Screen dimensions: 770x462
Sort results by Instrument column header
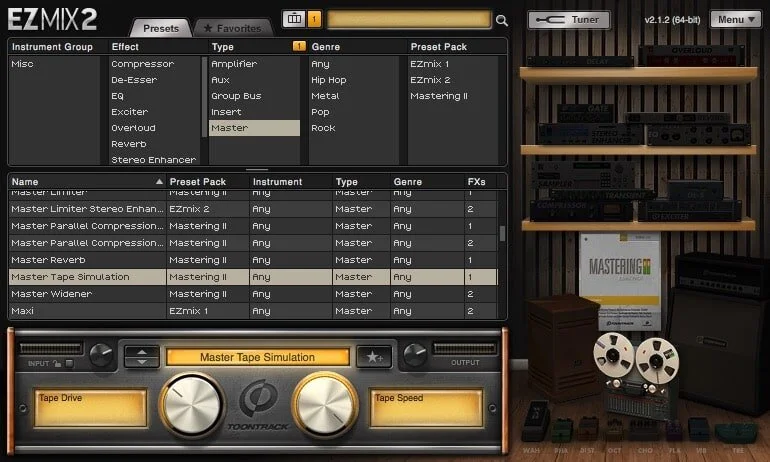(x=291, y=182)
